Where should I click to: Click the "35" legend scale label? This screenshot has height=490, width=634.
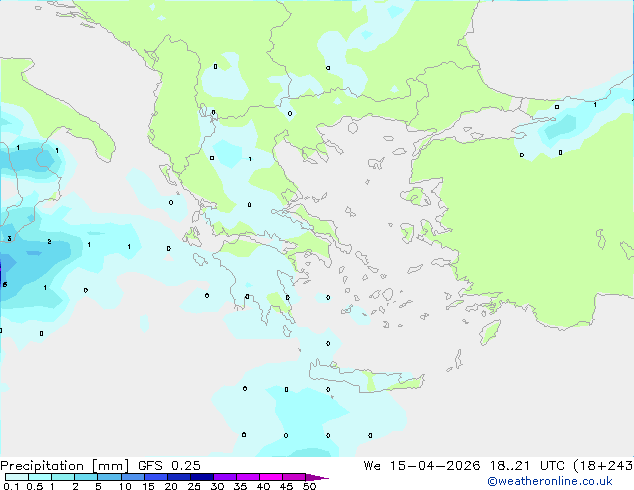pos(240,486)
